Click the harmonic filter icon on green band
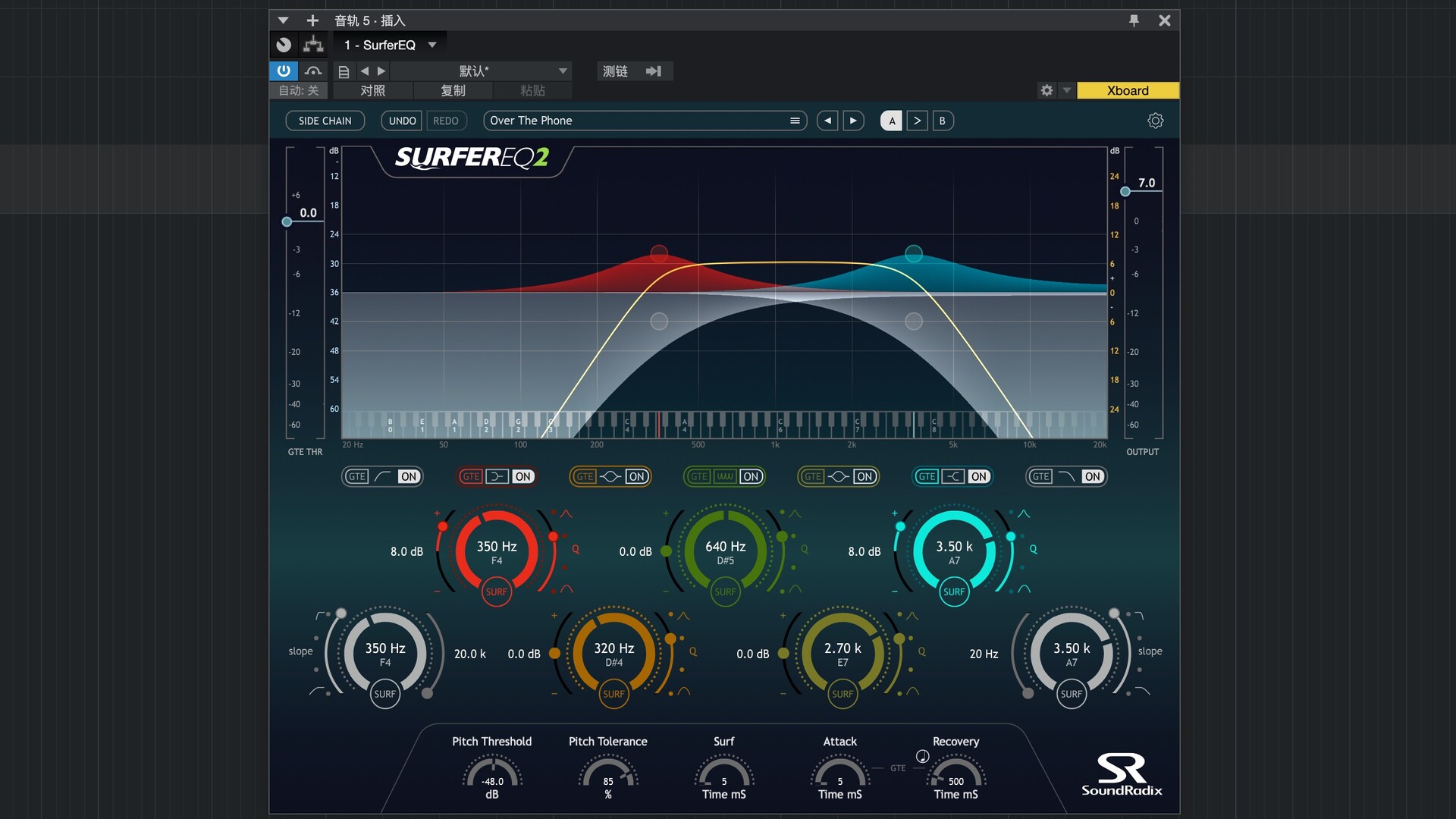Viewport: 1456px width, 819px height. coord(725,476)
